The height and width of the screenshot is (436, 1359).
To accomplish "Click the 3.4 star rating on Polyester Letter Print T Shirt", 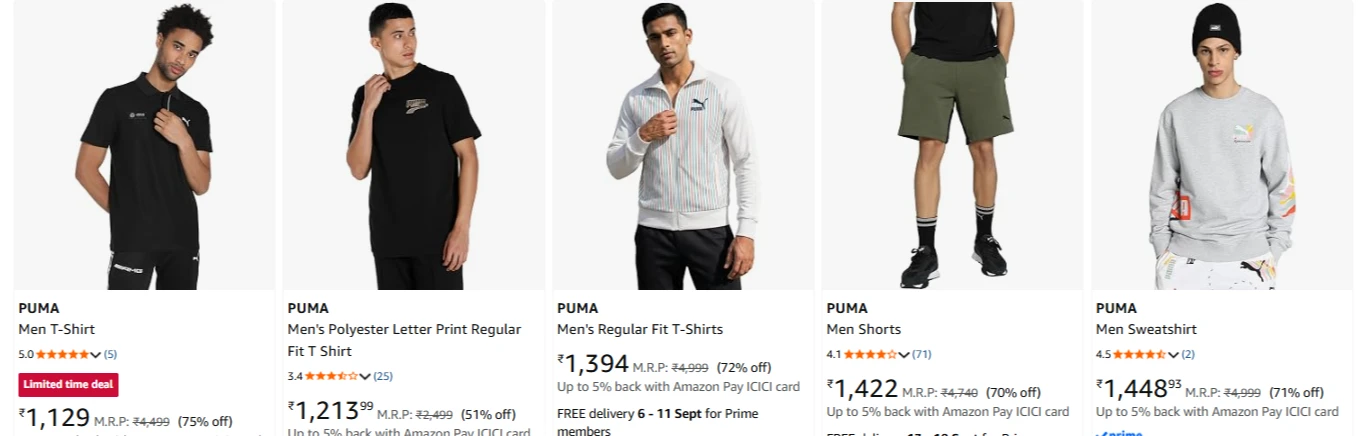I will tap(331, 376).
